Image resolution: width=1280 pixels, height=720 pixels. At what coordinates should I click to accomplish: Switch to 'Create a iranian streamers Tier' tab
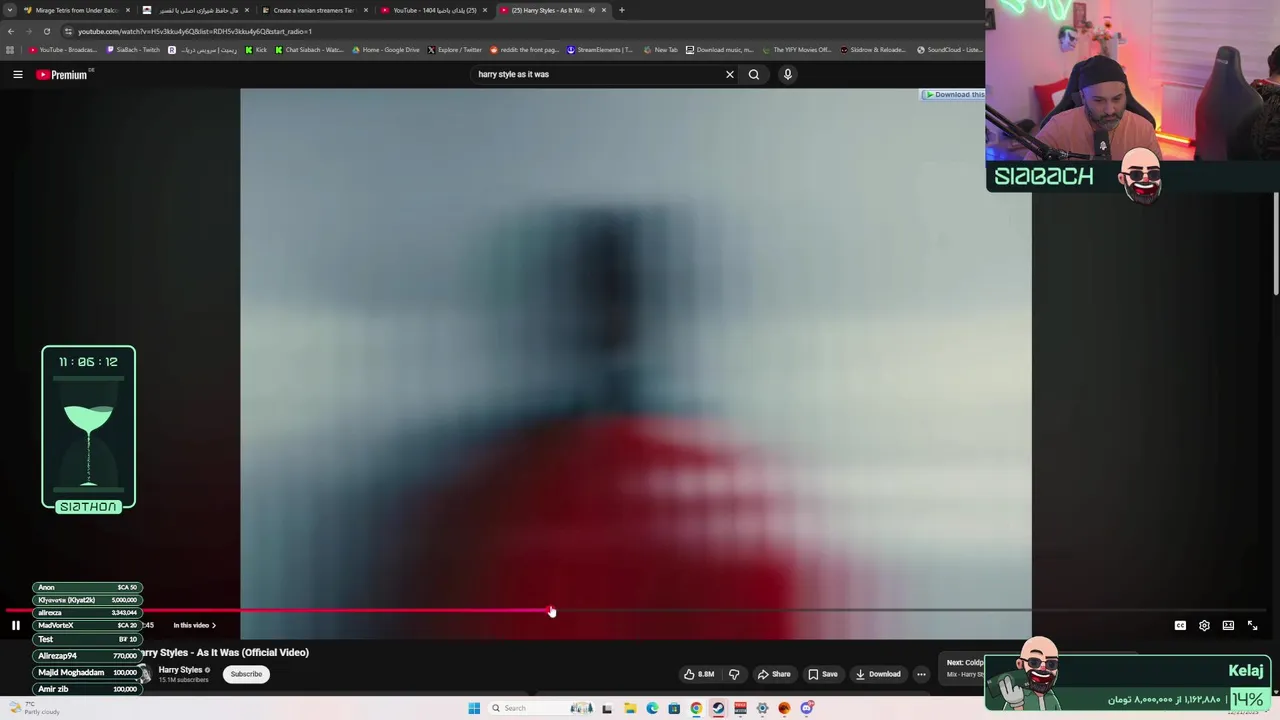313,10
